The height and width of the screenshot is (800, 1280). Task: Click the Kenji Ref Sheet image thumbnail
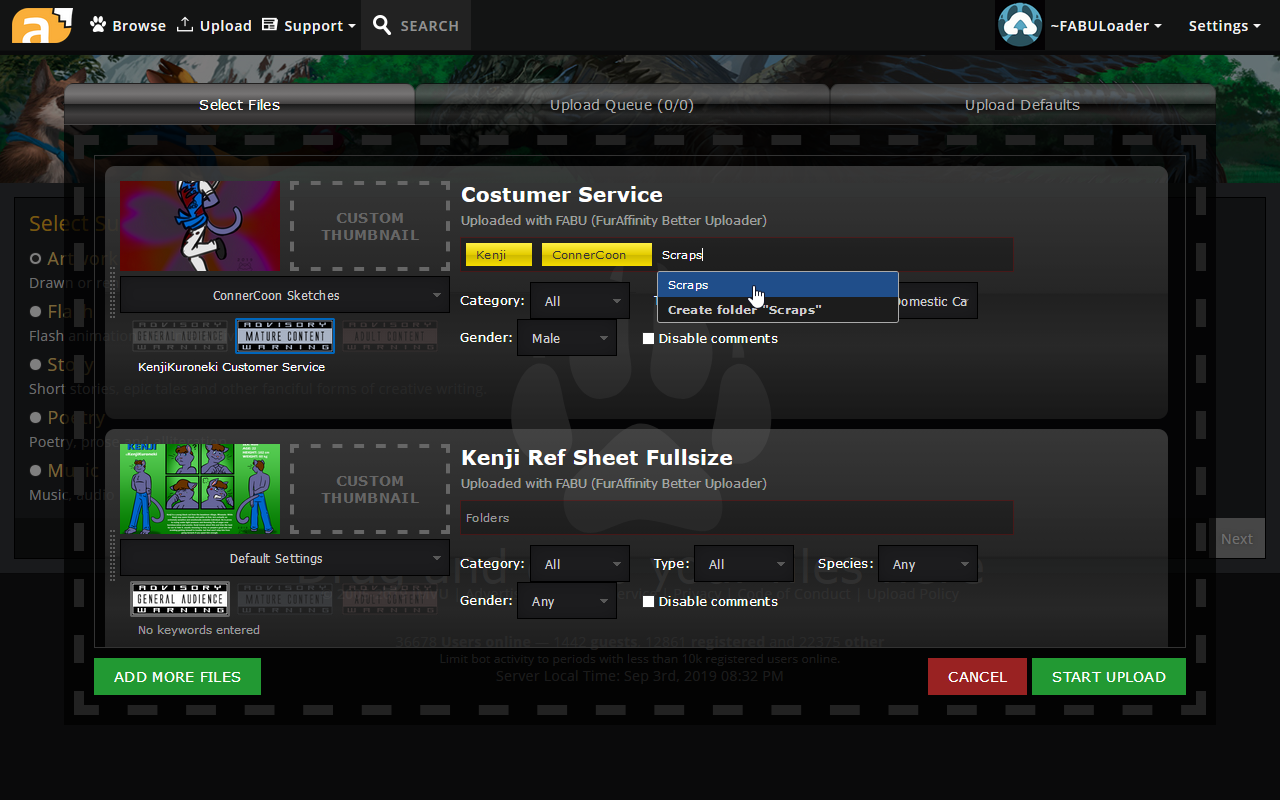[200, 489]
